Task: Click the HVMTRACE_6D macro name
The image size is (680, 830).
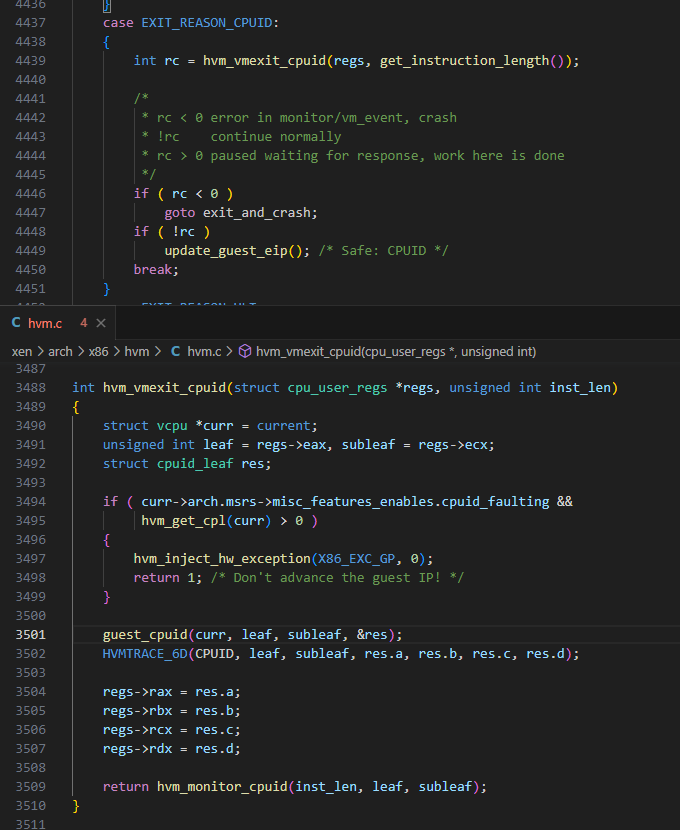Action: click(x=144, y=653)
